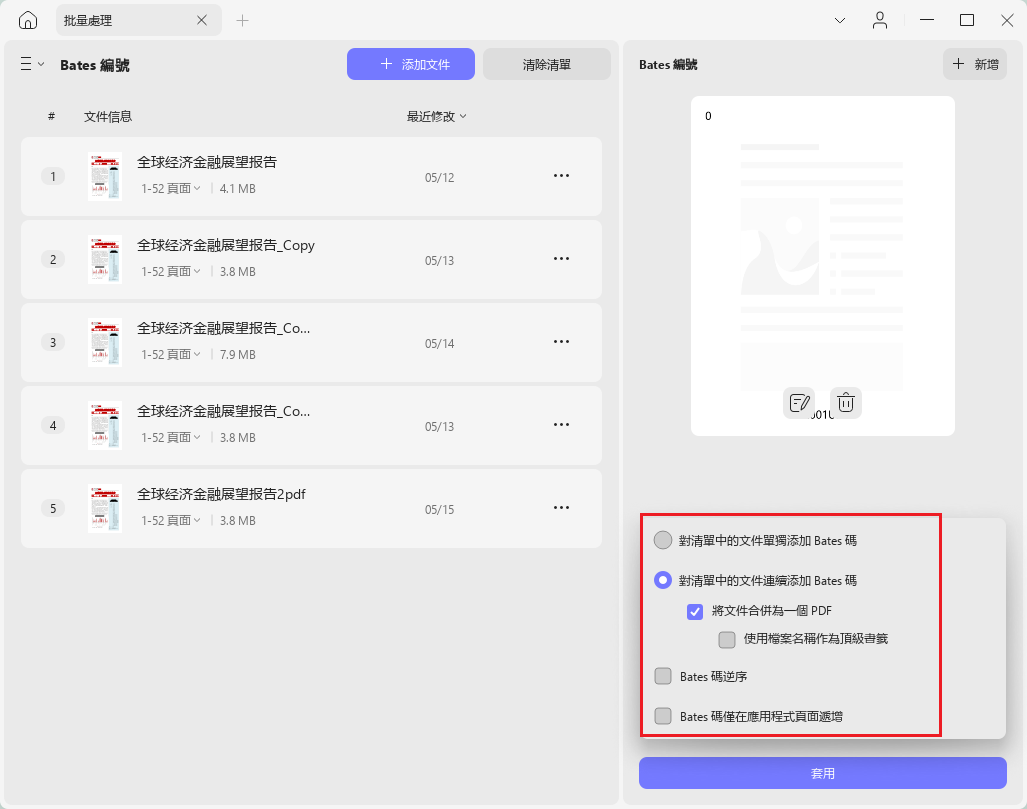Viewport: 1027px width, 809px height.
Task: Select 對清單中的文件單獨添加 Bates 碼 radio
Action: pos(663,540)
